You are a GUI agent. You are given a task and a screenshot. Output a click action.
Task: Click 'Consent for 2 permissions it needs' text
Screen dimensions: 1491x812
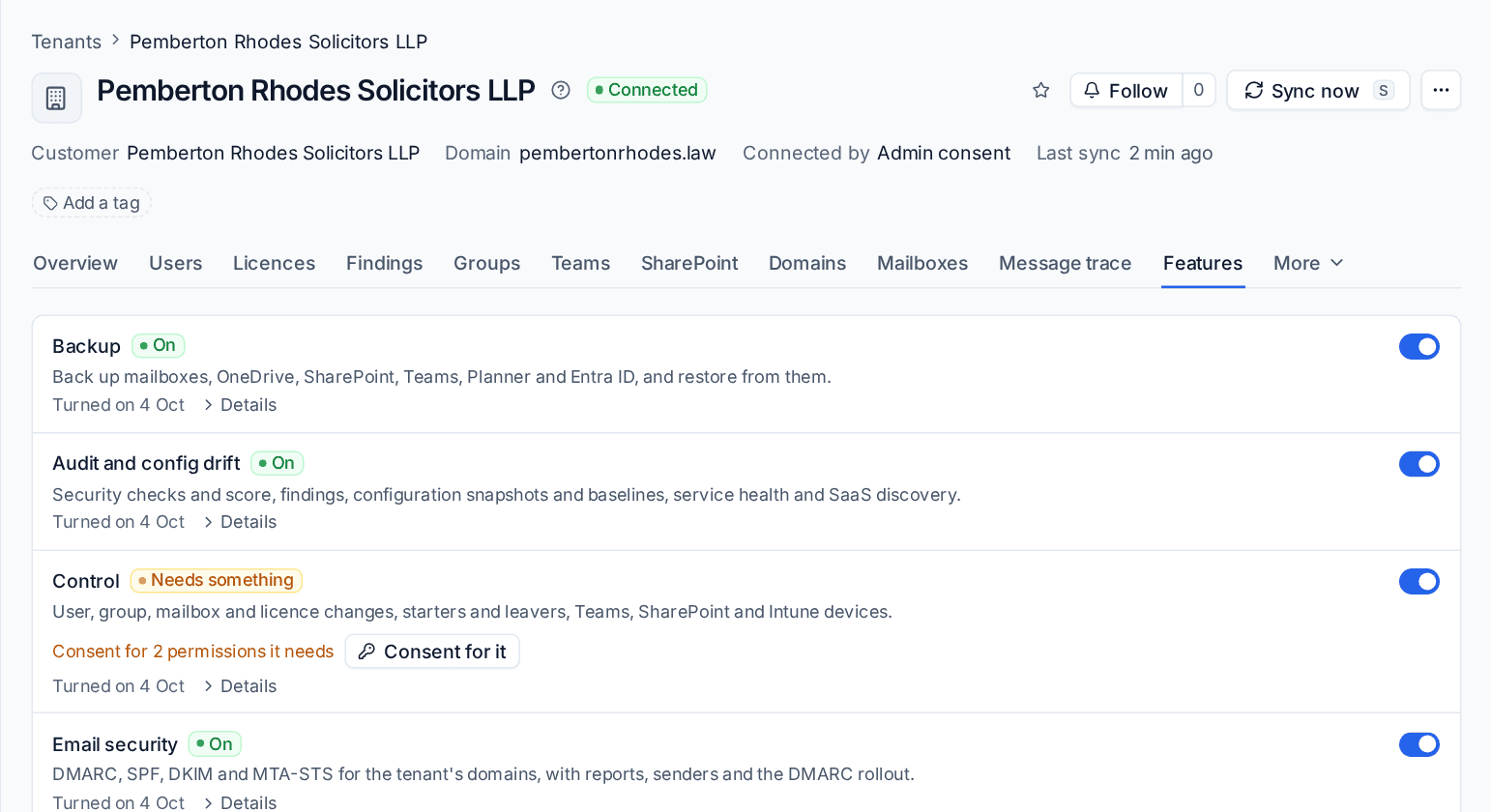pyautogui.click(x=192, y=652)
